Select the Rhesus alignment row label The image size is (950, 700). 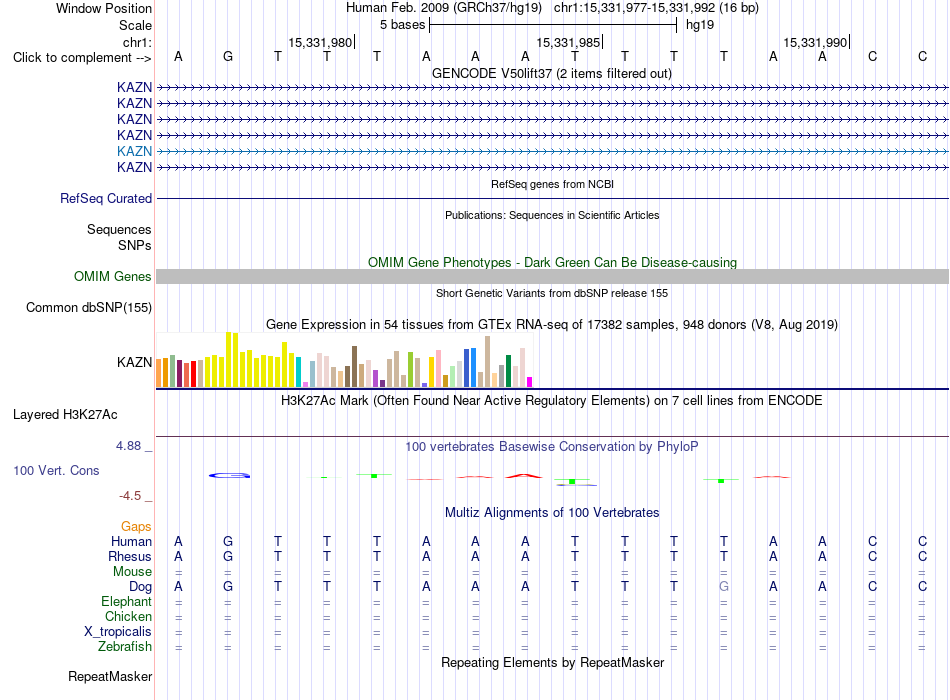130,556
